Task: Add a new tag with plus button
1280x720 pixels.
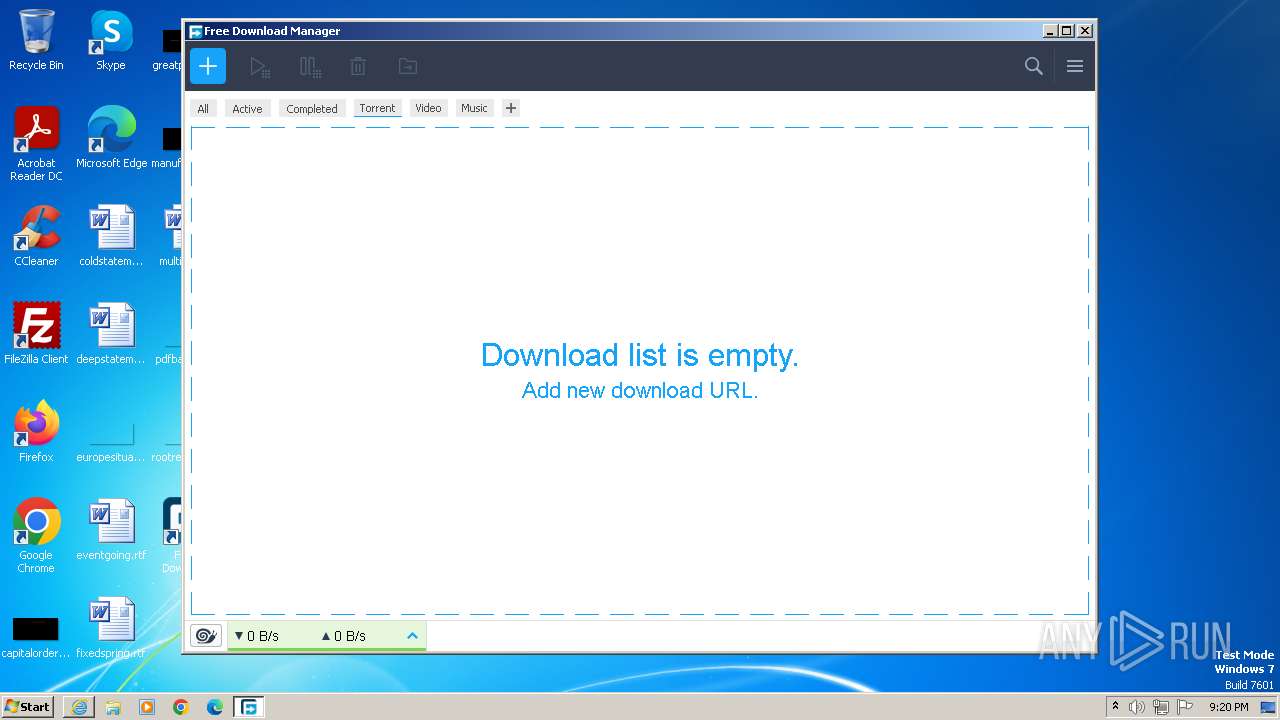Action: tap(511, 108)
